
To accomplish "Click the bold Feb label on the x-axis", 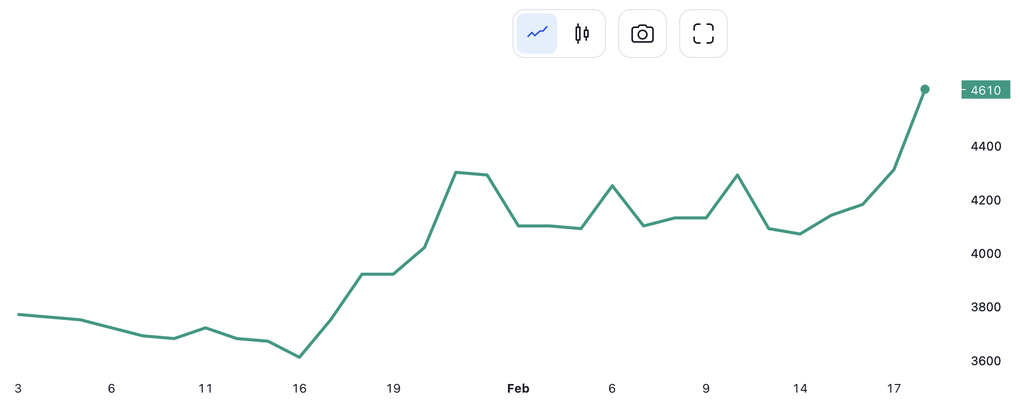I will click(x=517, y=388).
